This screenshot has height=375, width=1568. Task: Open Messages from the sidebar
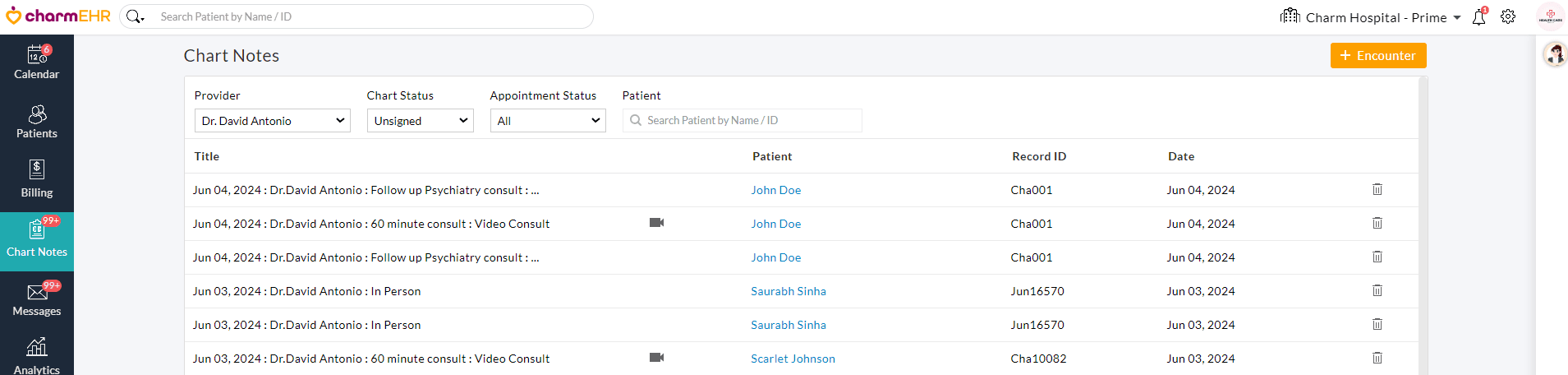[37, 299]
